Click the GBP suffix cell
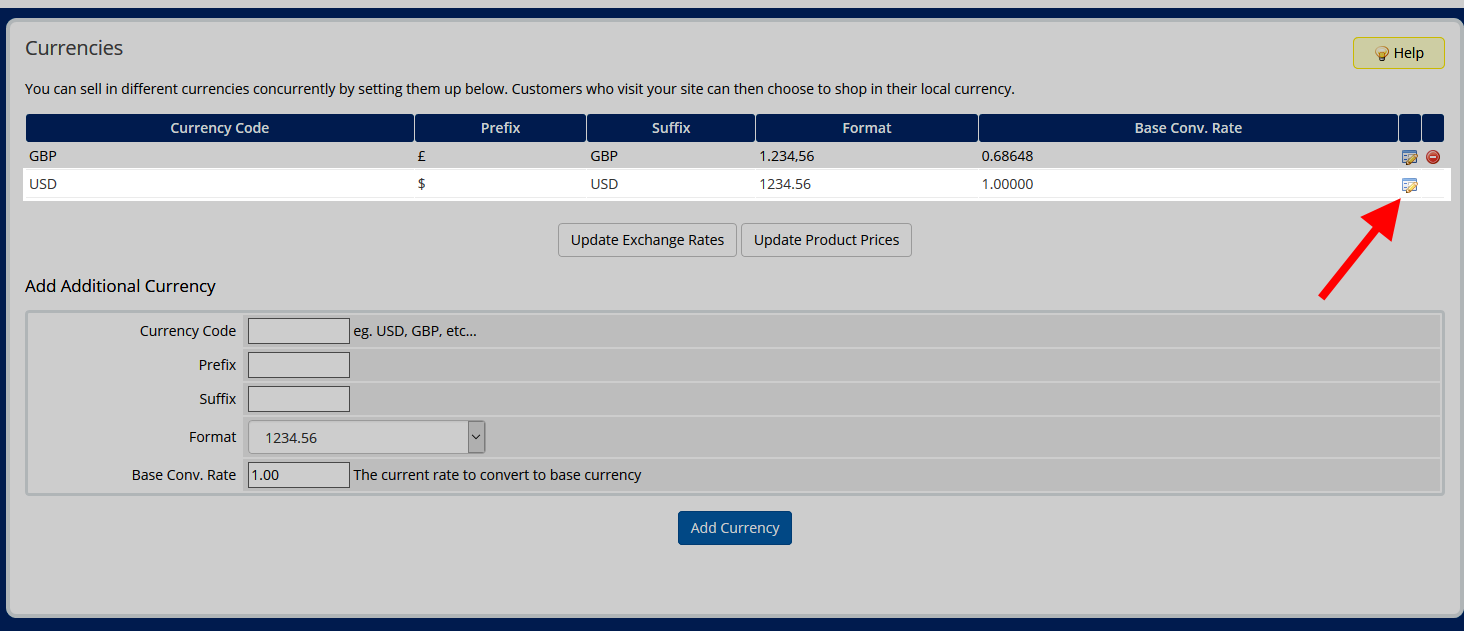The image size is (1464, 631). point(605,156)
